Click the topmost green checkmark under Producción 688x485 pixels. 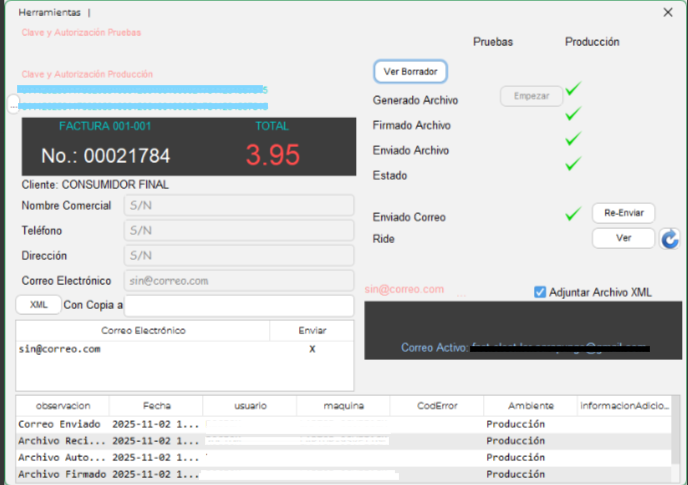tap(573, 90)
